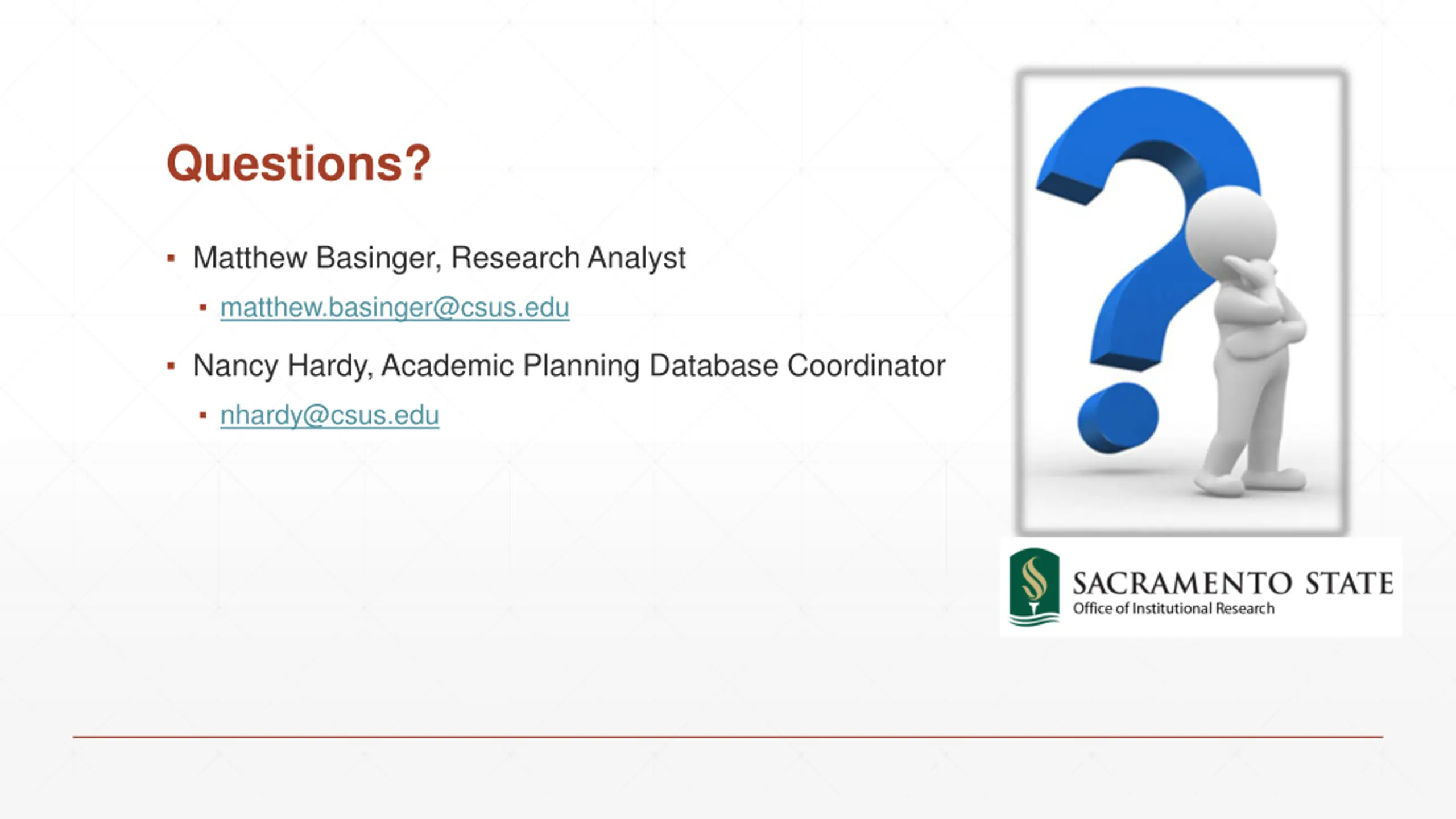Image resolution: width=1456 pixels, height=819 pixels.
Task: Click the small bullet before matthew.basinger email
Action: coord(203,308)
